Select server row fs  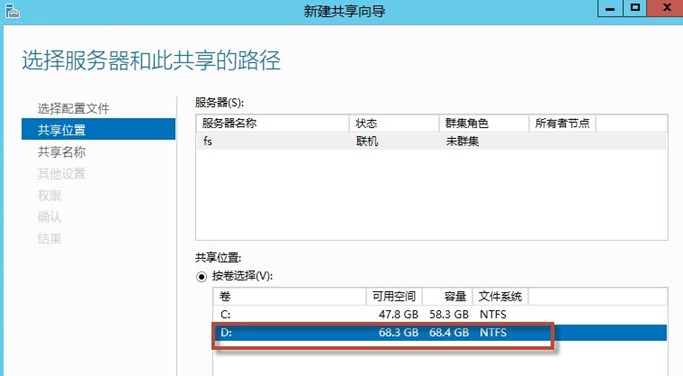[431, 141]
